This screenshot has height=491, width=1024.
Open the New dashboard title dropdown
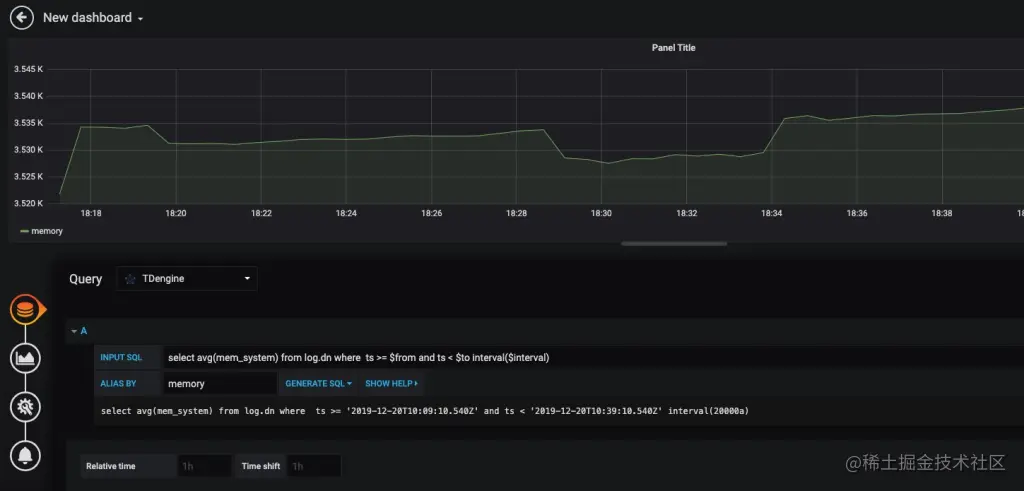click(x=93, y=18)
